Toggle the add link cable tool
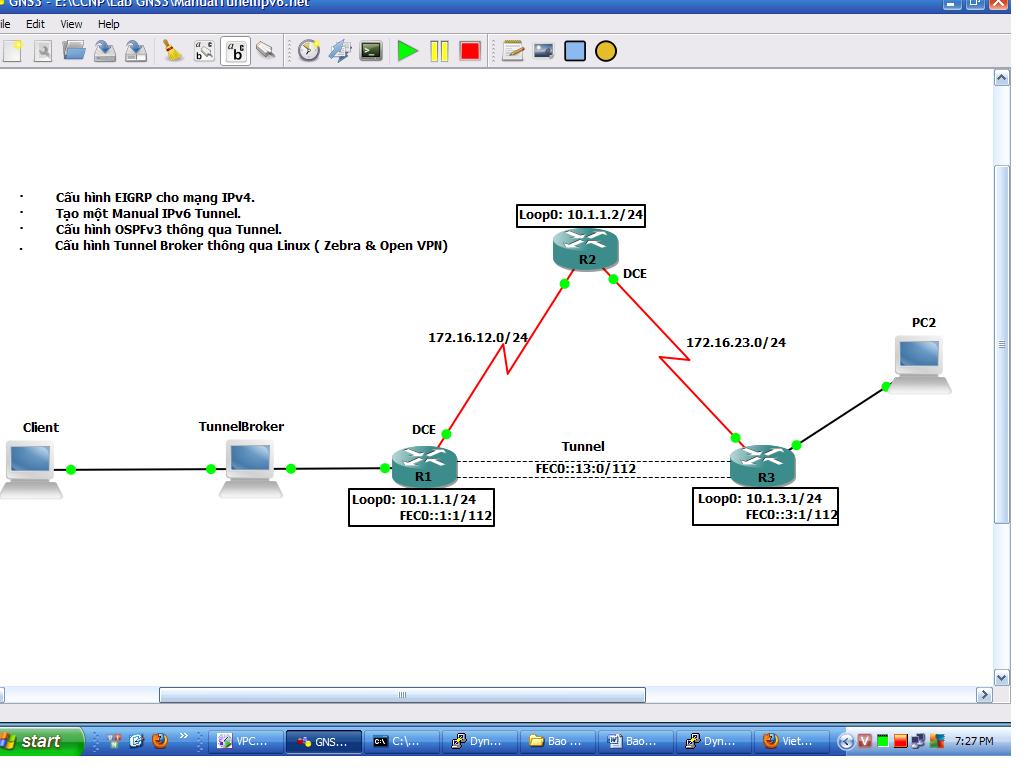Image resolution: width=1024 pixels, height=768 pixels. 266,51
